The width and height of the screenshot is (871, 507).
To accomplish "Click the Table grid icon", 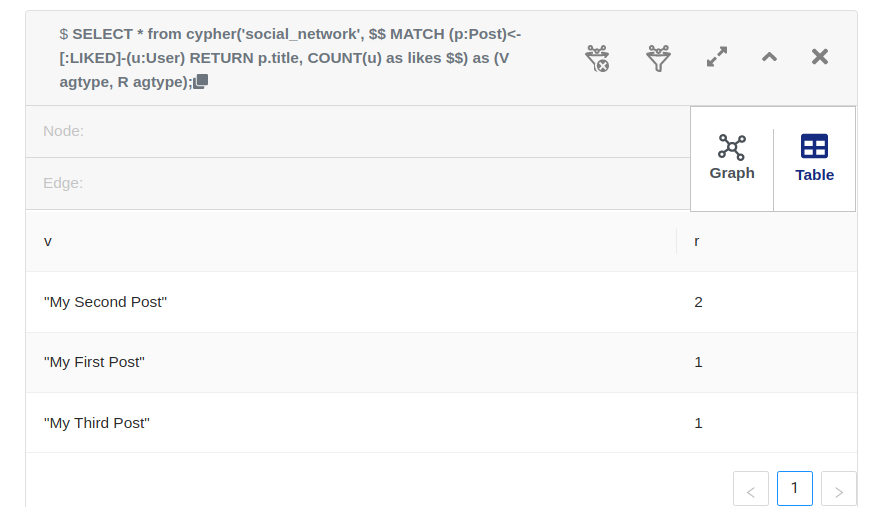I will pos(814,147).
